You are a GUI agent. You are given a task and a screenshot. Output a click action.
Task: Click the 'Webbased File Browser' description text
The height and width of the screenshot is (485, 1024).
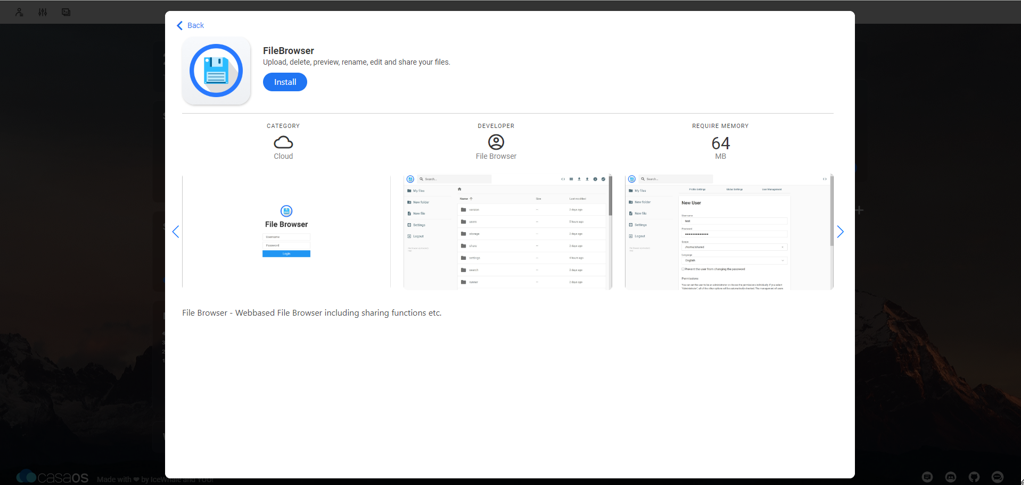pyautogui.click(x=312, y=313)
